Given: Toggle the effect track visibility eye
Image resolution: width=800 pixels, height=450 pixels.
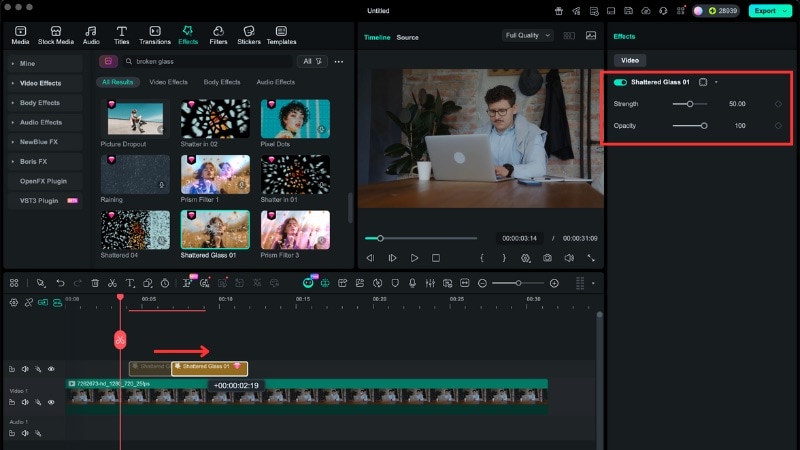Looking at the screenshot, I should [x=51, y=369].
